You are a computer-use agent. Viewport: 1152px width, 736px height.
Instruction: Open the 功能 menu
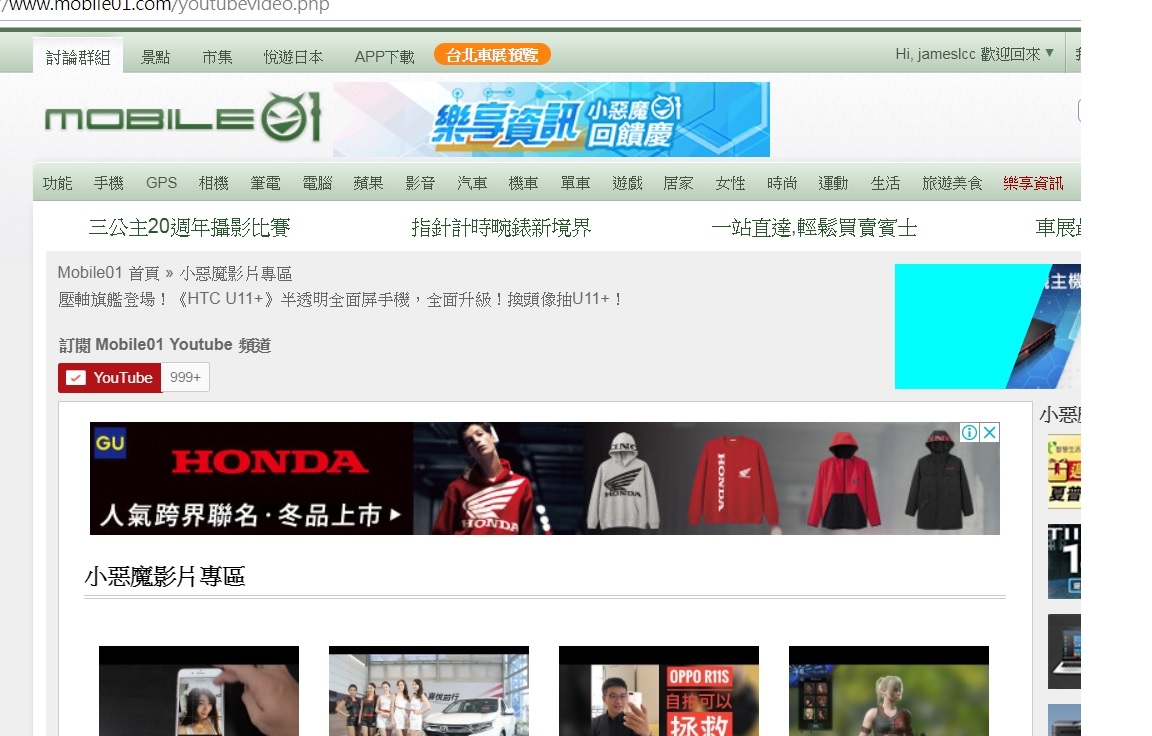(57, 183)
